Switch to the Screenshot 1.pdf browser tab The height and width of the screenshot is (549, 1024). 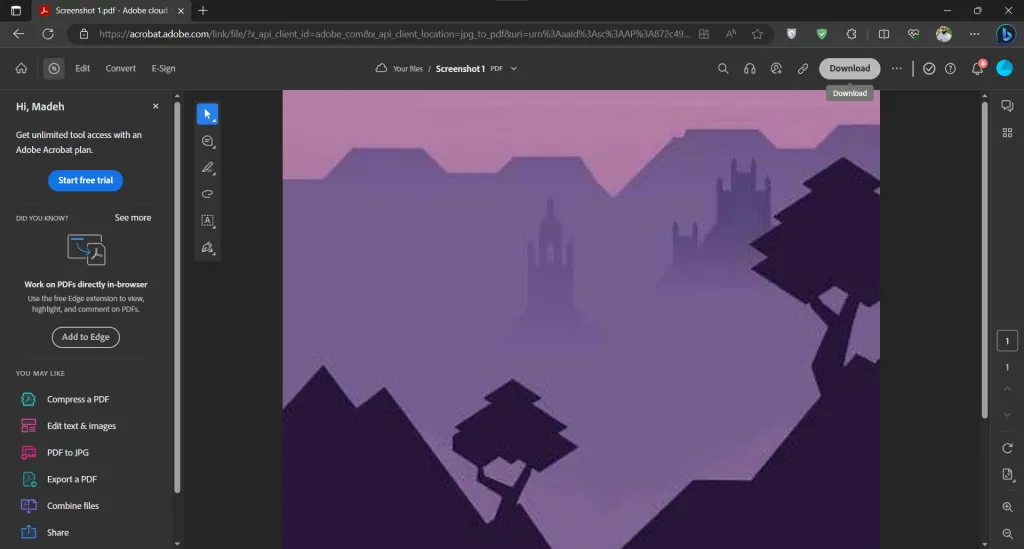(111, 10)
